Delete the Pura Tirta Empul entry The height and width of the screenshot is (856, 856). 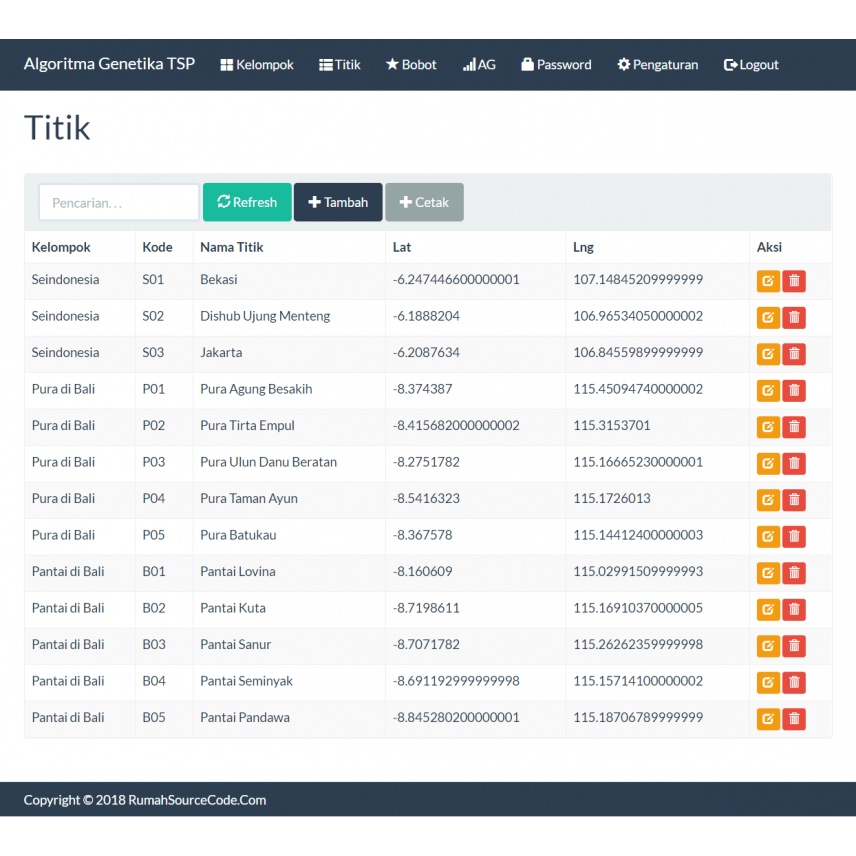pyautogui.click(x=794, y=427)
